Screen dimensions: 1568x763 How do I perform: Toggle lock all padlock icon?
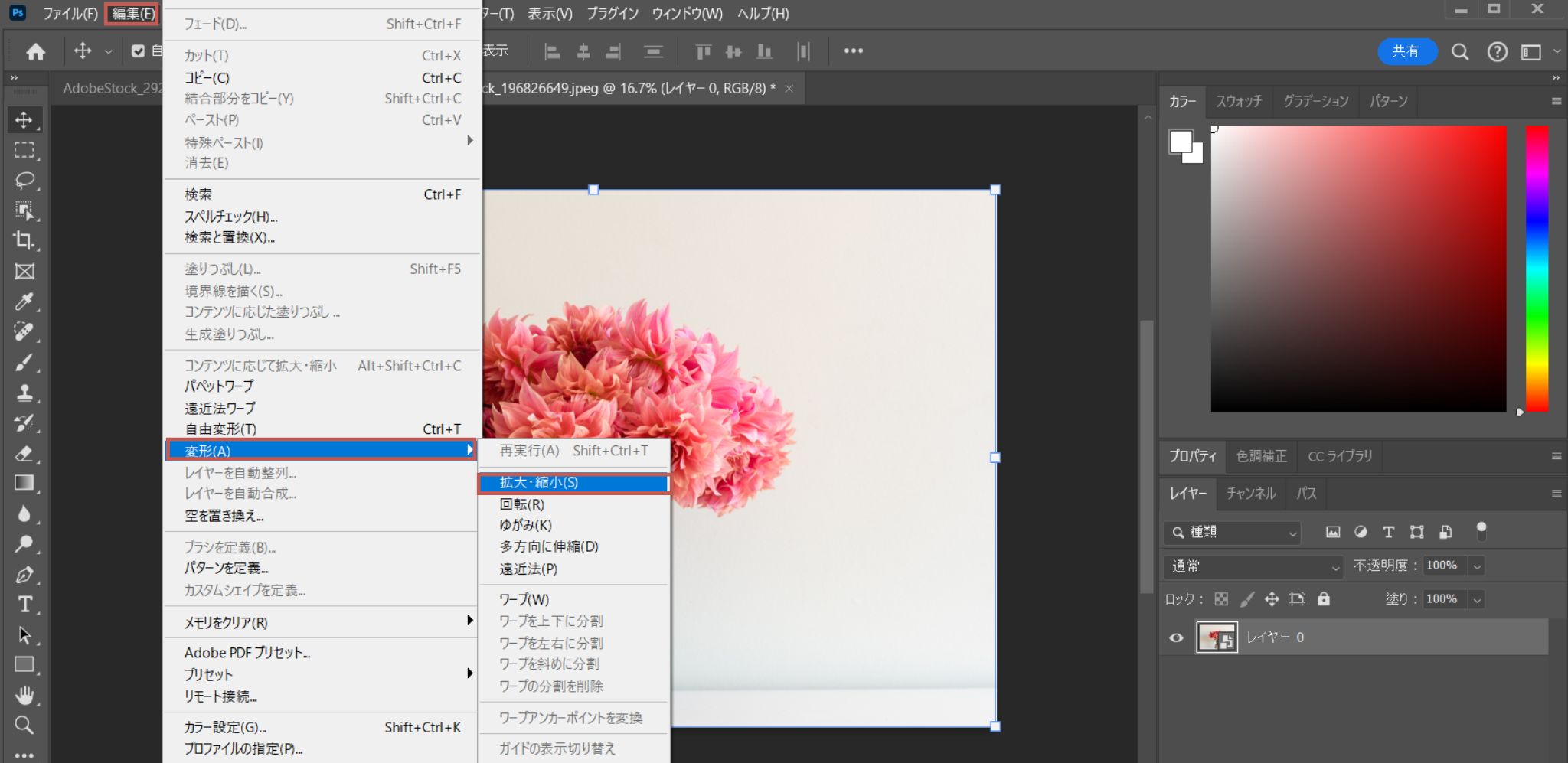1324,599
